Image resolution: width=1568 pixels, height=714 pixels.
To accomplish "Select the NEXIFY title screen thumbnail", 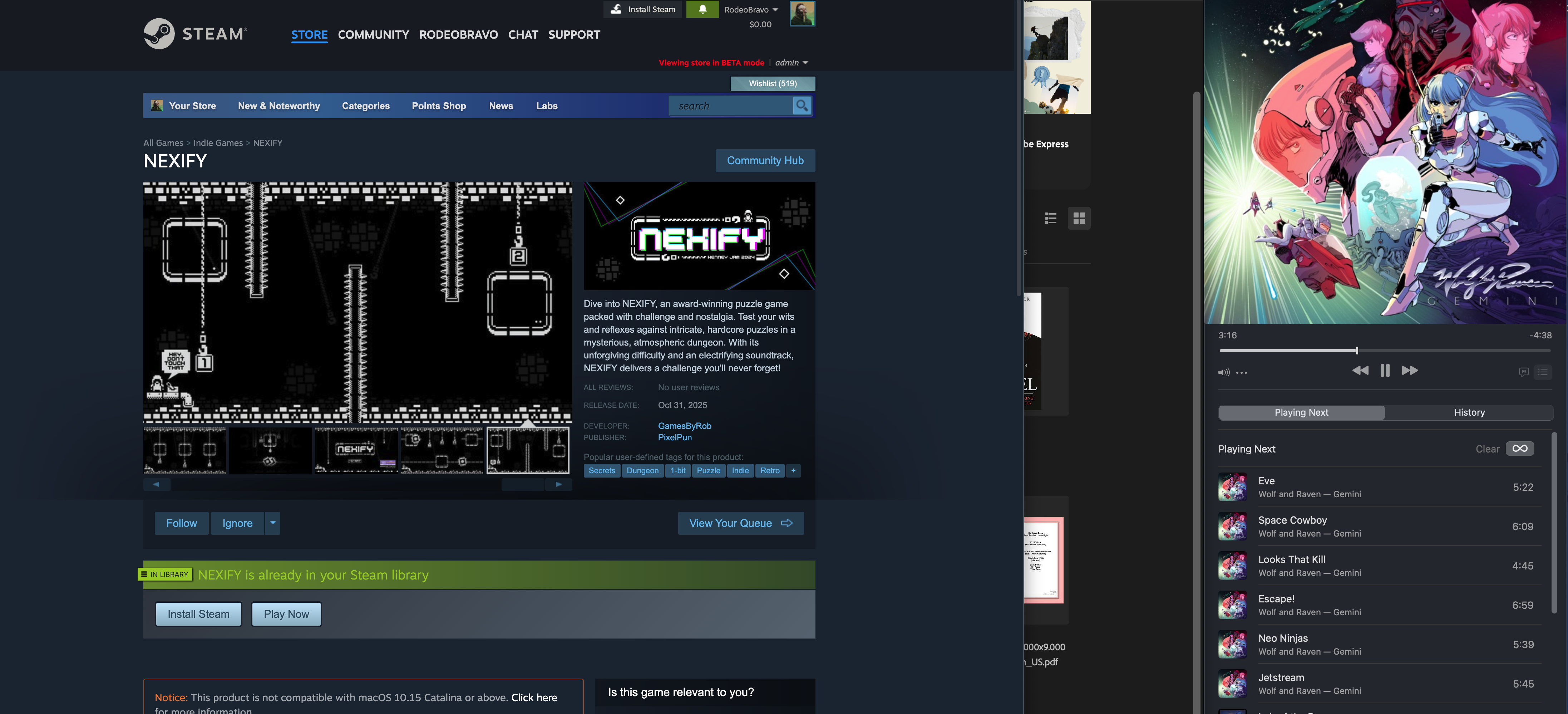I will tap(356, 450).
